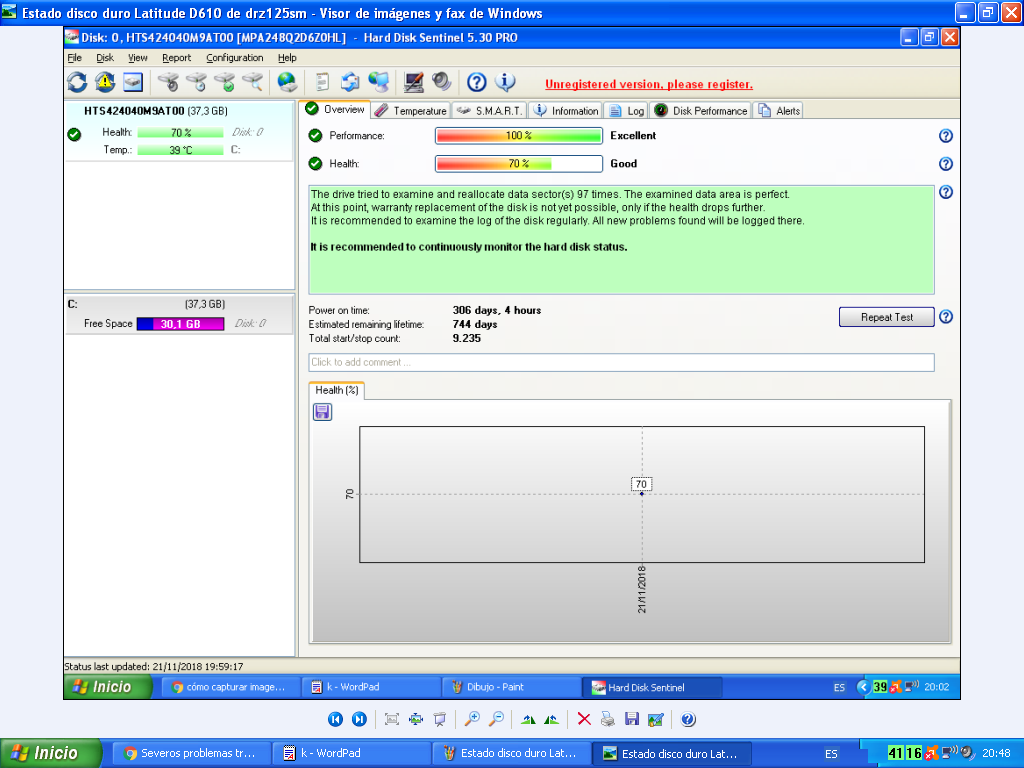
Task: Switch to the Alerts tab
Action: [778, 111]
